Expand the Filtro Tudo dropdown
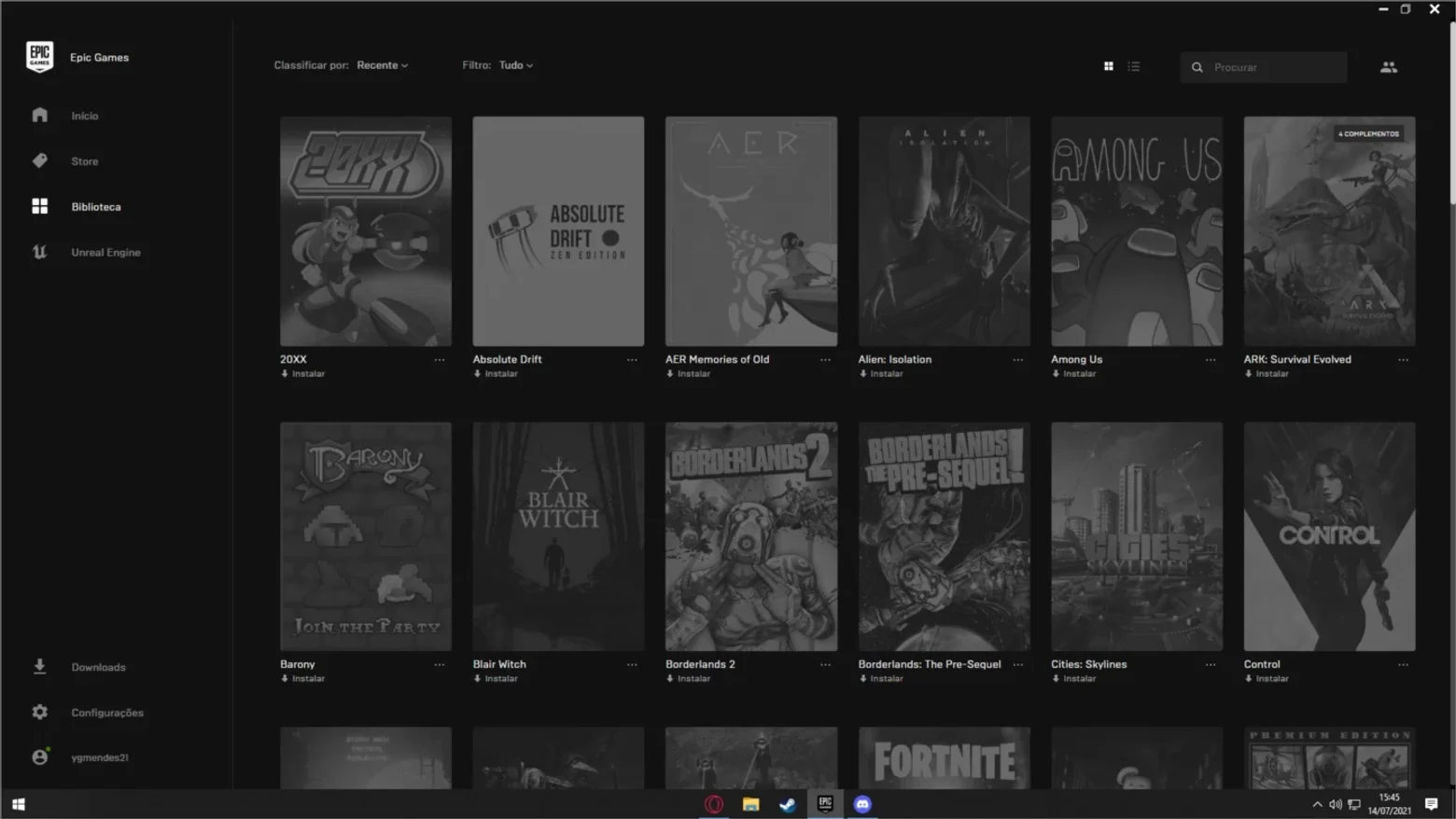The height and width of the screenshot is (819, 1456). click(x=516, y=65)
